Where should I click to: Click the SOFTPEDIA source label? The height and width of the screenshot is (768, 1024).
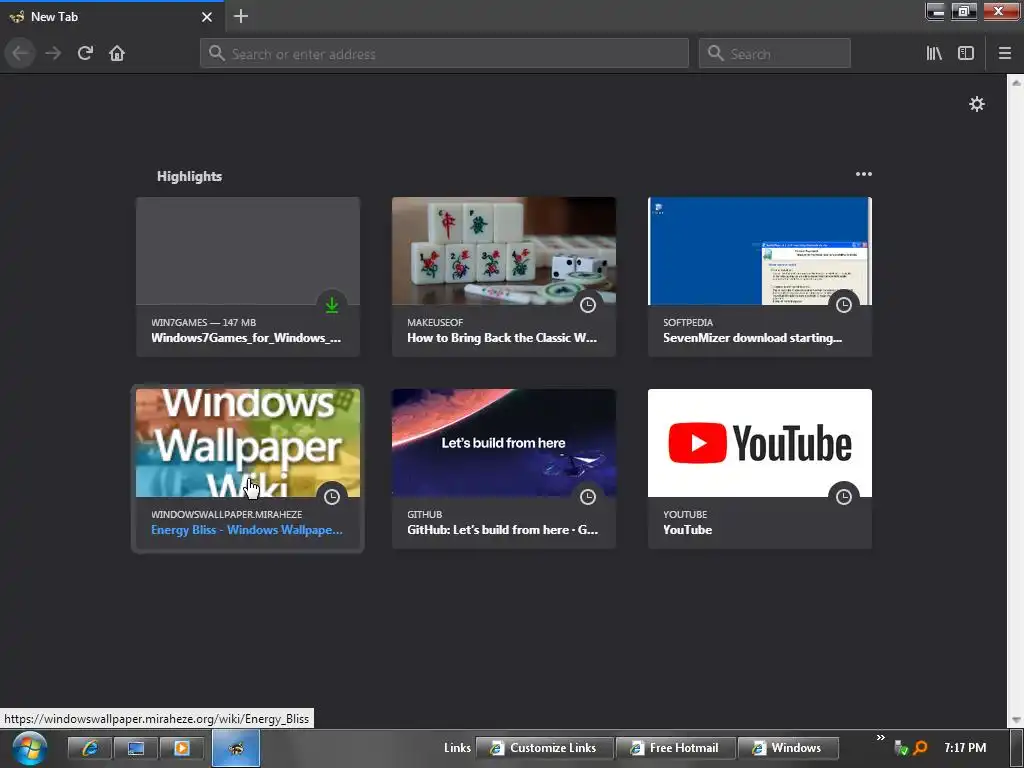click(x=688, y=323)
